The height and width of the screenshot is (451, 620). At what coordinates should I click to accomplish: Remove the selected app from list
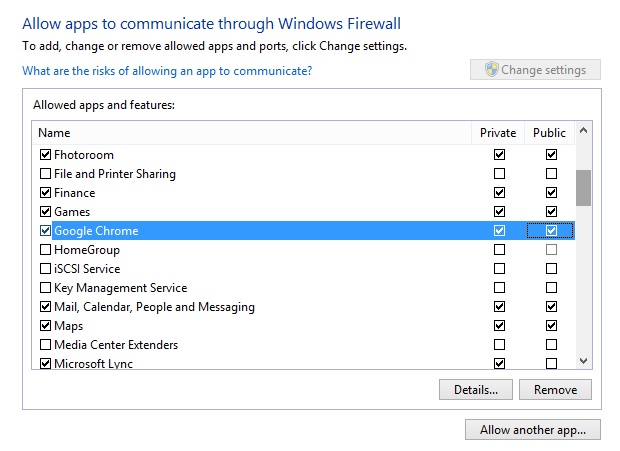[x=555, y=389]
